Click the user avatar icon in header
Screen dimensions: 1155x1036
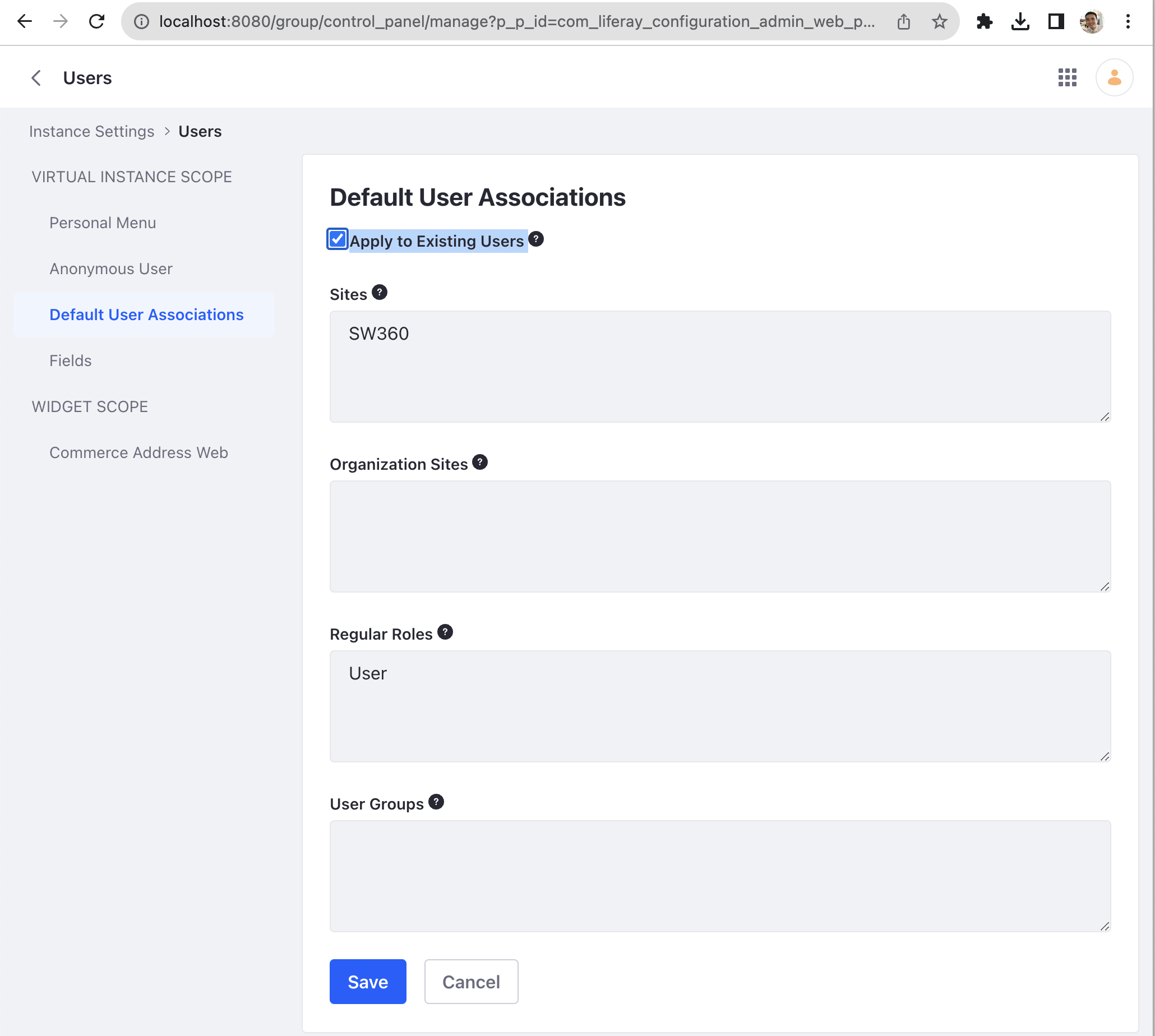point(1114,77)
